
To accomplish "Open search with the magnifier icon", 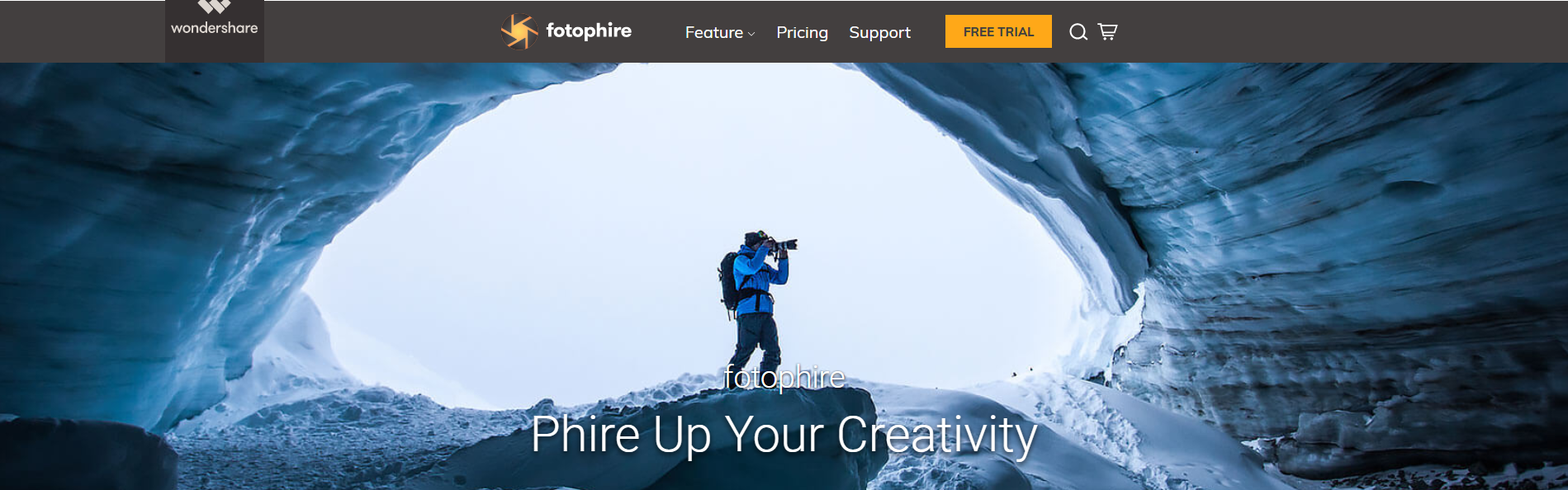I will click(1078, 31).
